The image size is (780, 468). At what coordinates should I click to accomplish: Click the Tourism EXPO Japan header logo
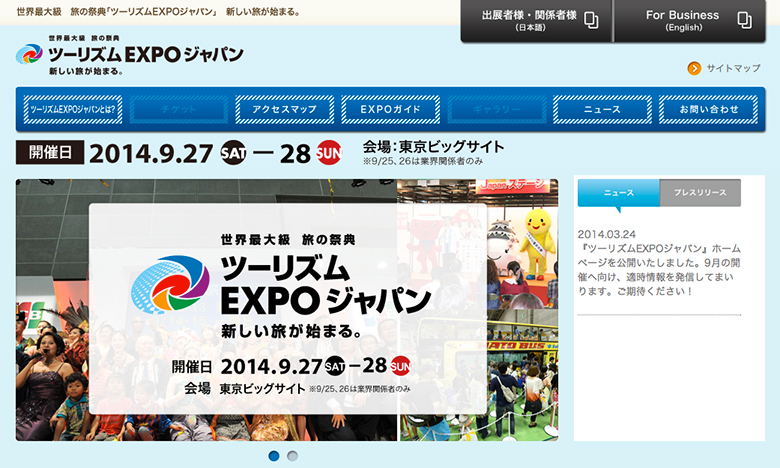pos(129,57)
